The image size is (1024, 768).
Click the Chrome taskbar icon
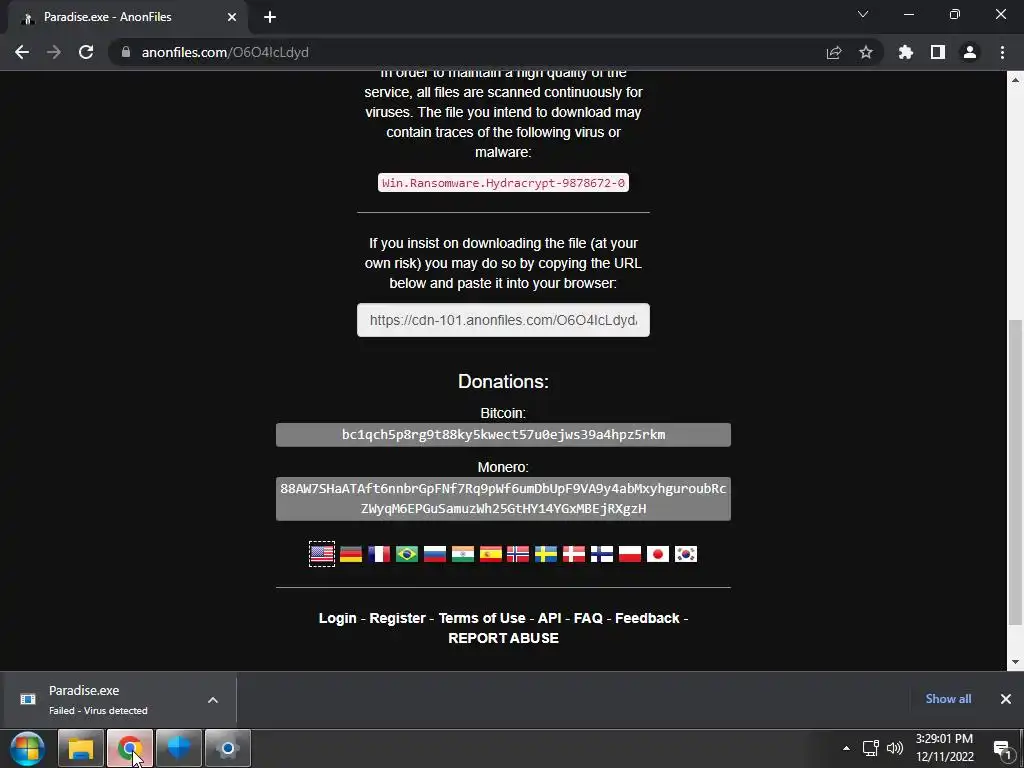pyautogui.click(x=130, y=748)
